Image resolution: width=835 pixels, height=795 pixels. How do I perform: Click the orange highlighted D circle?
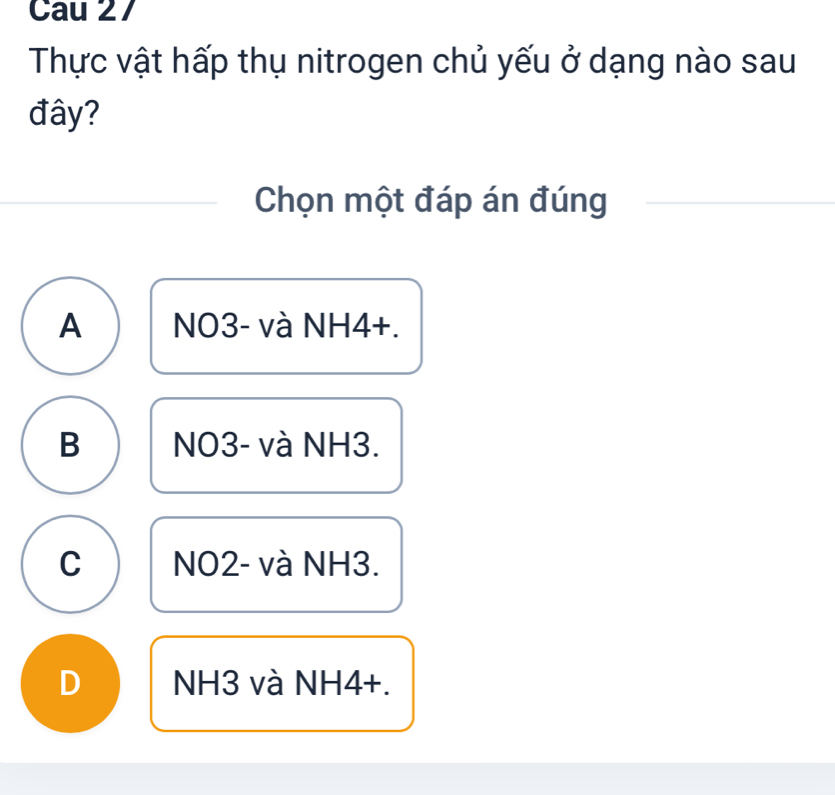[70, 683]
